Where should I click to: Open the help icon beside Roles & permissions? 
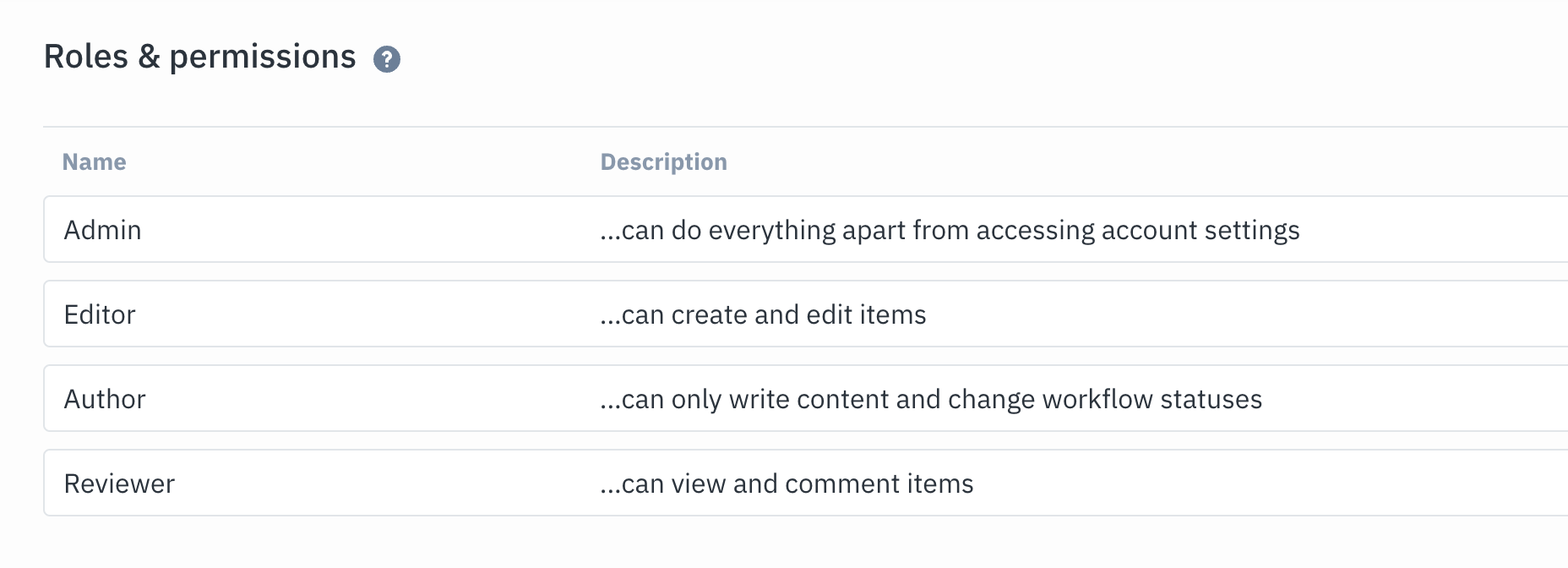[387, 59]
